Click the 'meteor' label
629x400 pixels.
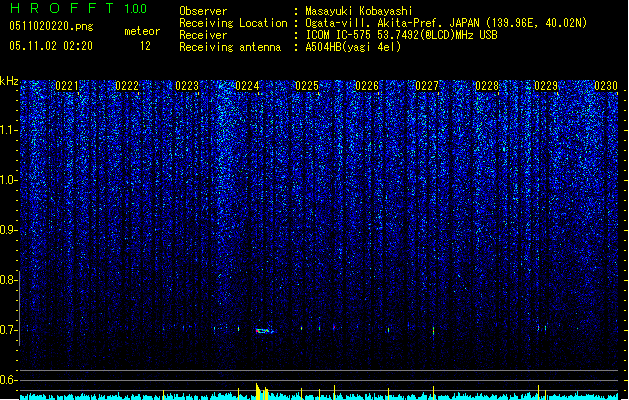142,31
